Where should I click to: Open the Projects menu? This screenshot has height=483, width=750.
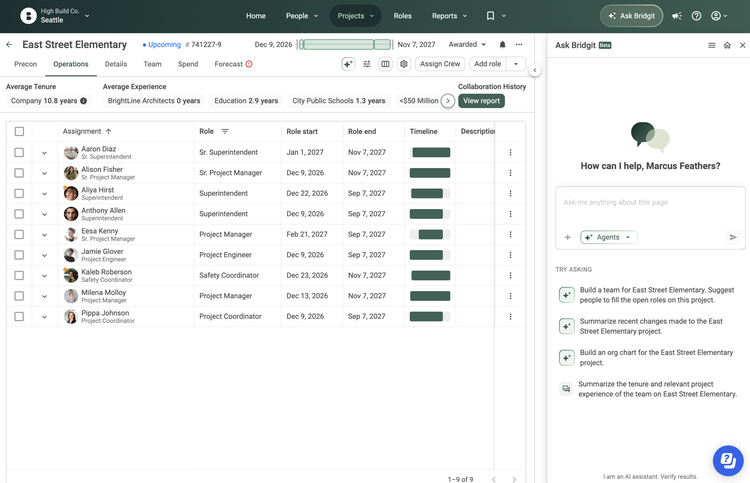pos(355,16)
